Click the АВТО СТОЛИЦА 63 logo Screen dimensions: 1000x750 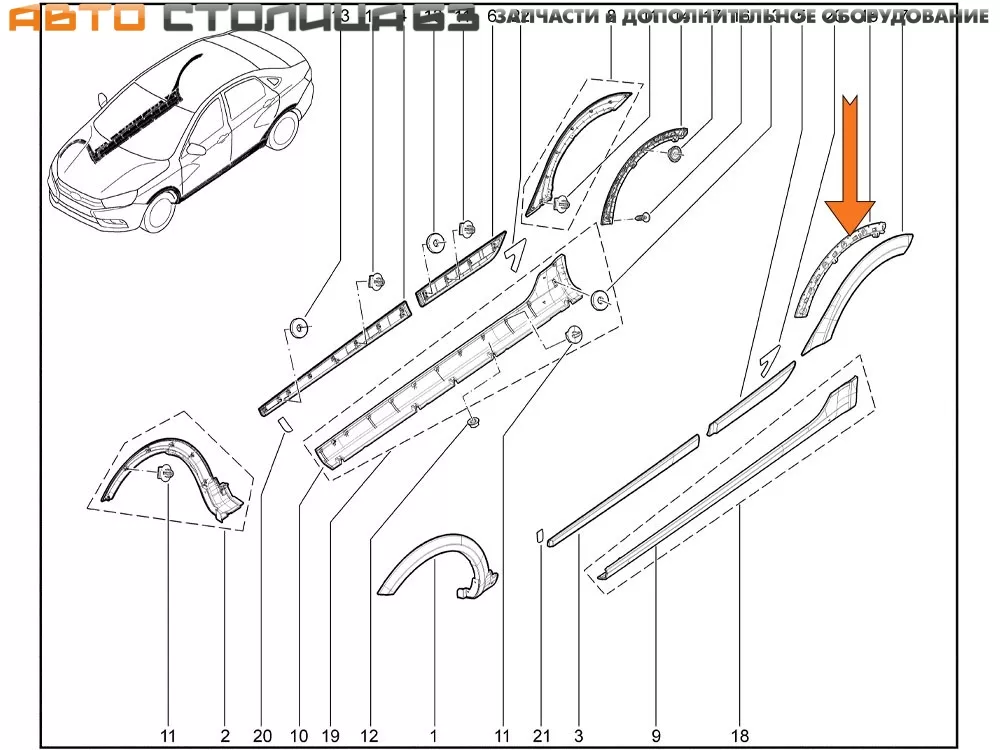[x=240, y=17]
